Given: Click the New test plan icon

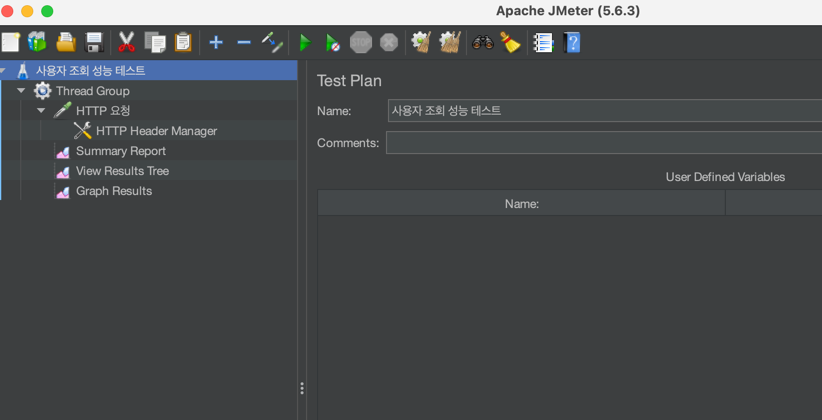Looking at the screenshot, I should coord(11,42).
